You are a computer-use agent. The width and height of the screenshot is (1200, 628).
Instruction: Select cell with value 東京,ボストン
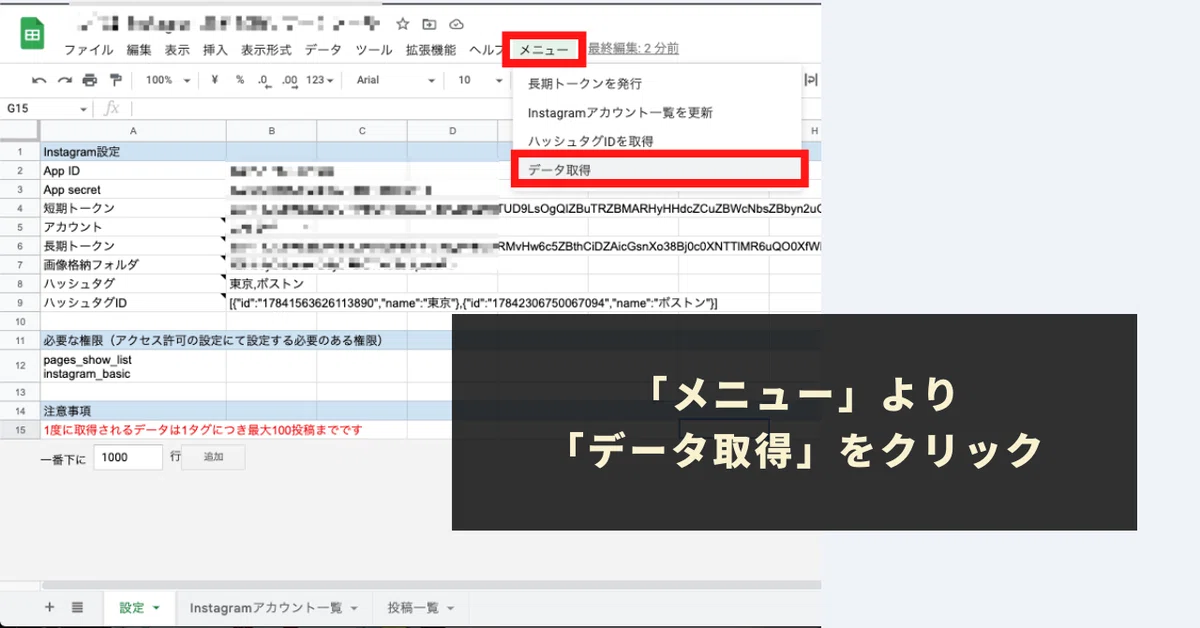point(271,284)
